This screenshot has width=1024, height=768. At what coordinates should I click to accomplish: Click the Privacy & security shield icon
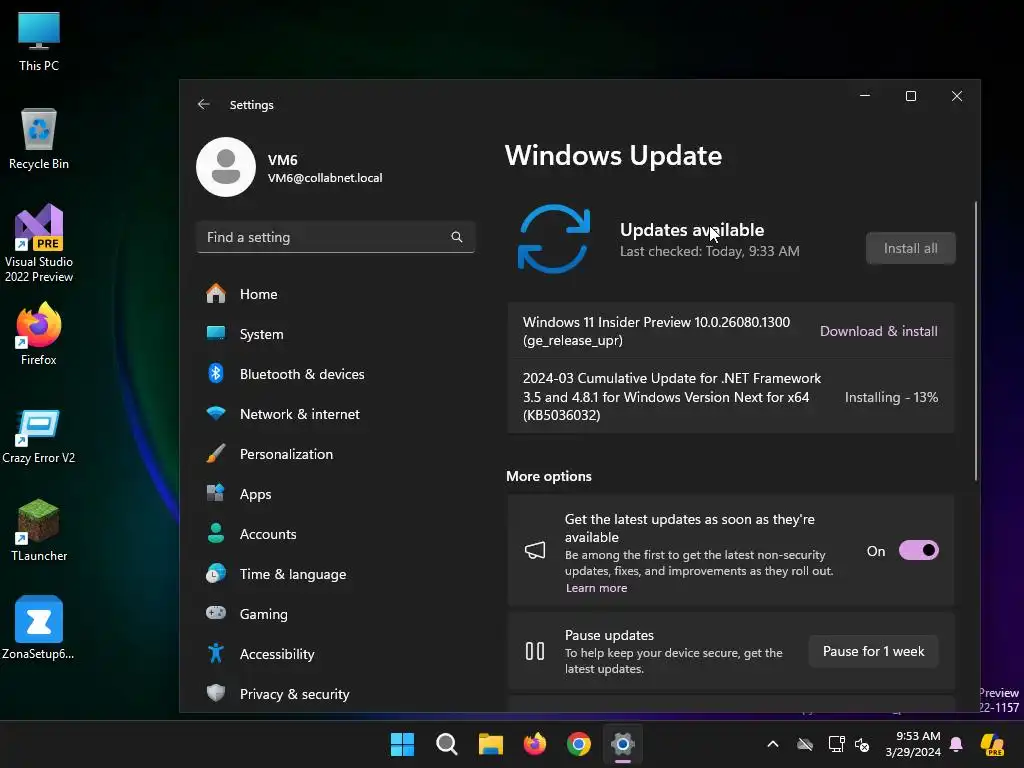click(216, 693)
